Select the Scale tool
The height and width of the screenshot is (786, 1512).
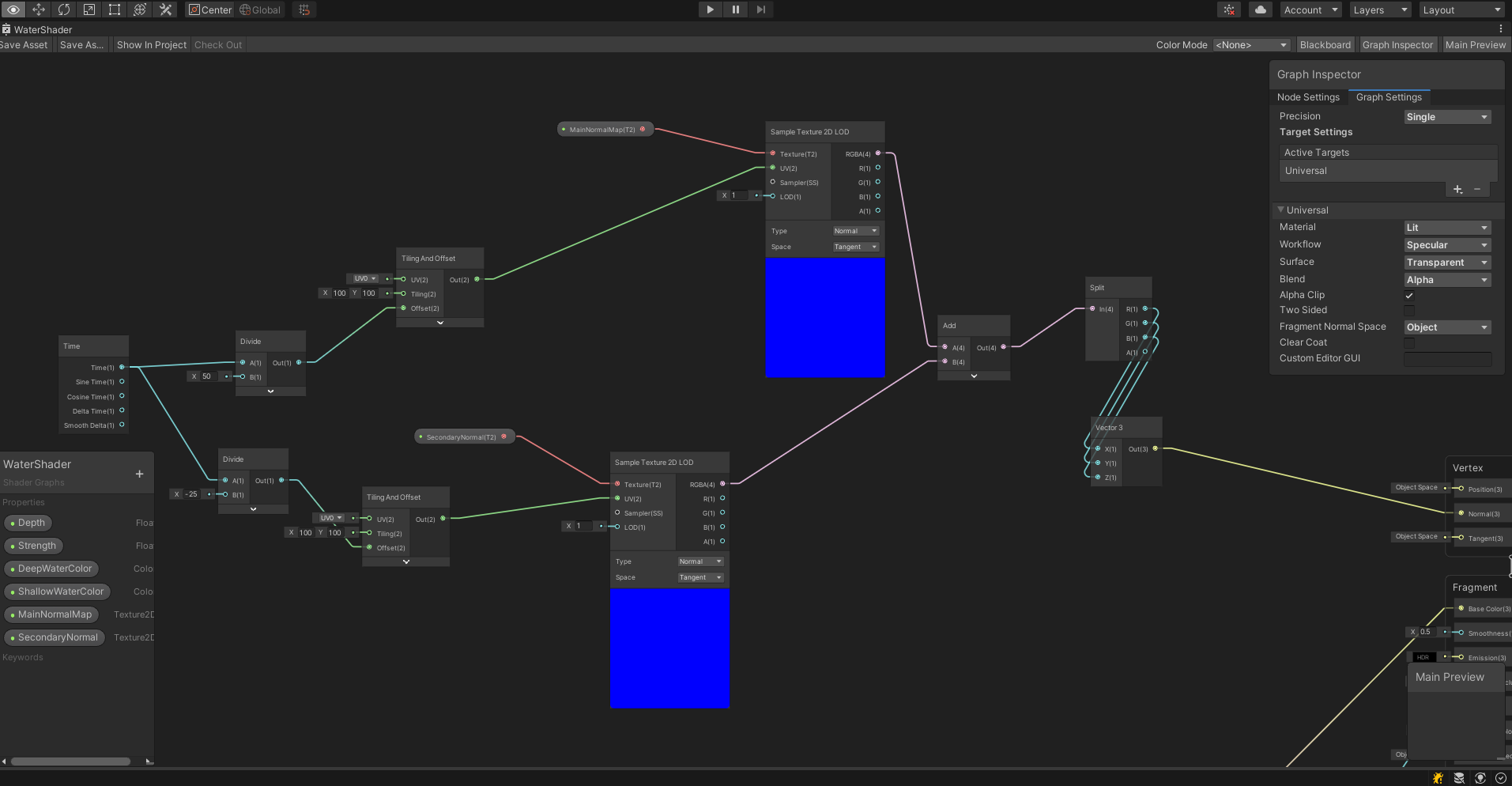(89, 9)
